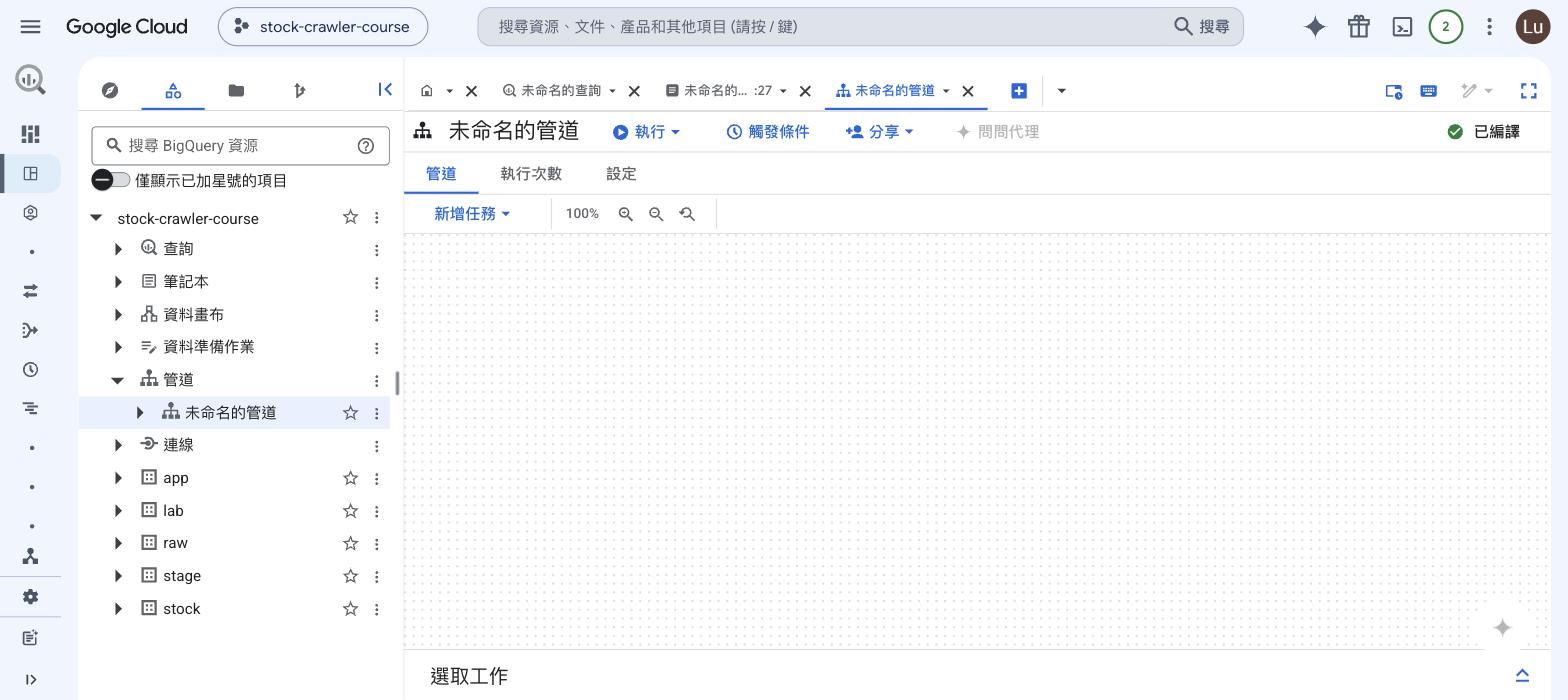Activate Cloud Shell terminal icon

pyautogui.click(x=1402, y=27)
